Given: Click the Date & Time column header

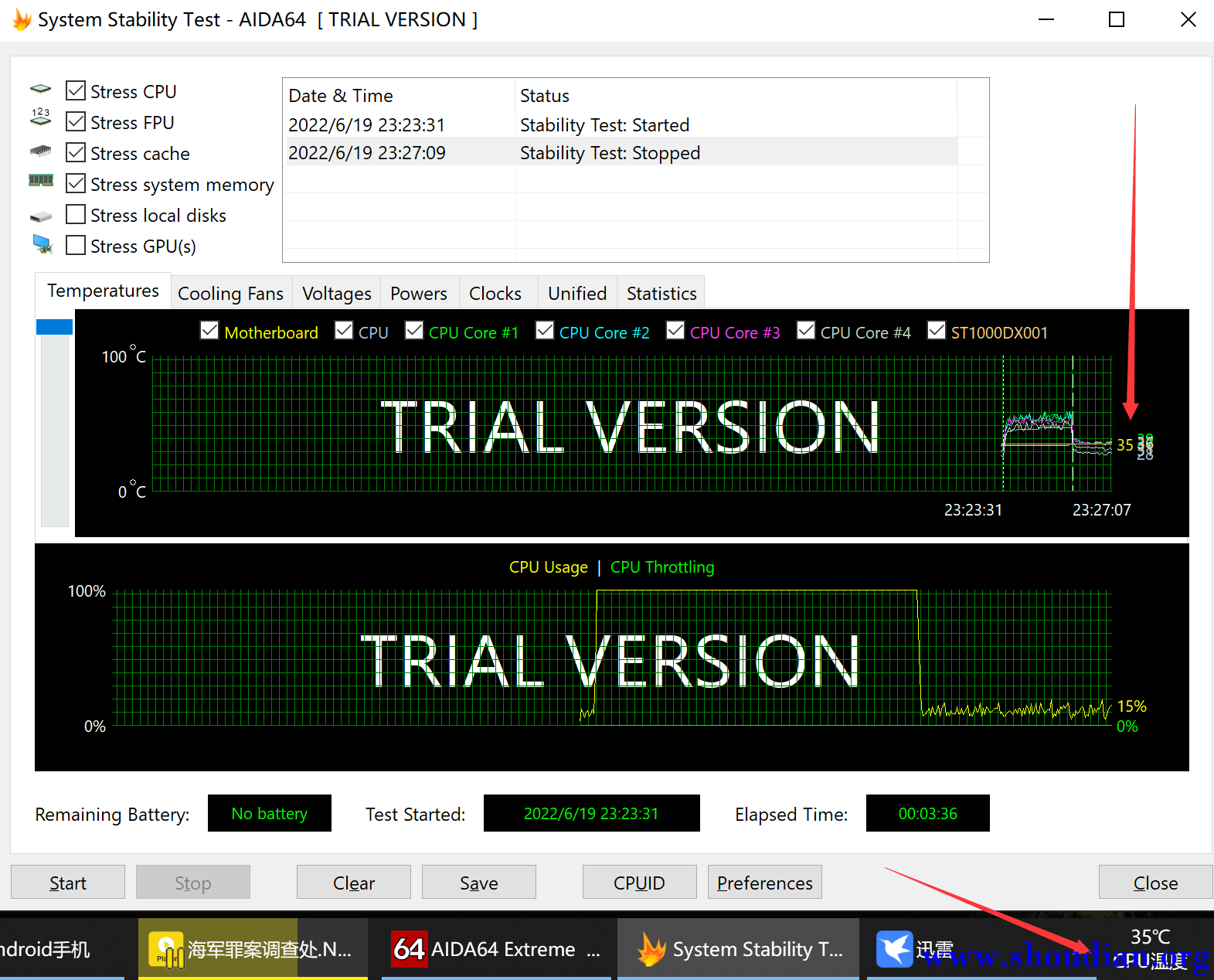Looking at the screenshot, I should [399, 96].
